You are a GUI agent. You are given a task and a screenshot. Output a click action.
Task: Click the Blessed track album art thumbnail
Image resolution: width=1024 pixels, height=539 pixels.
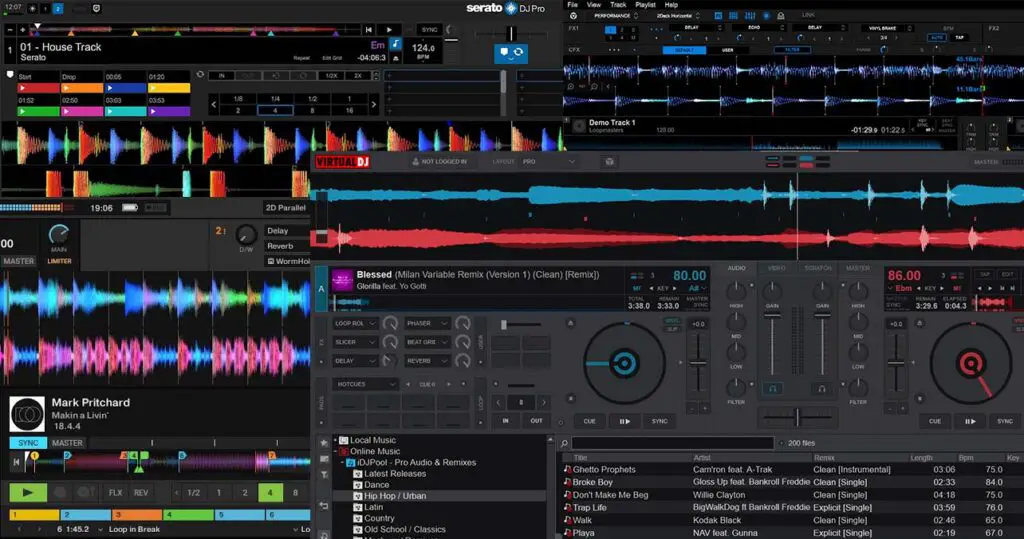click(x=342, y=280)
